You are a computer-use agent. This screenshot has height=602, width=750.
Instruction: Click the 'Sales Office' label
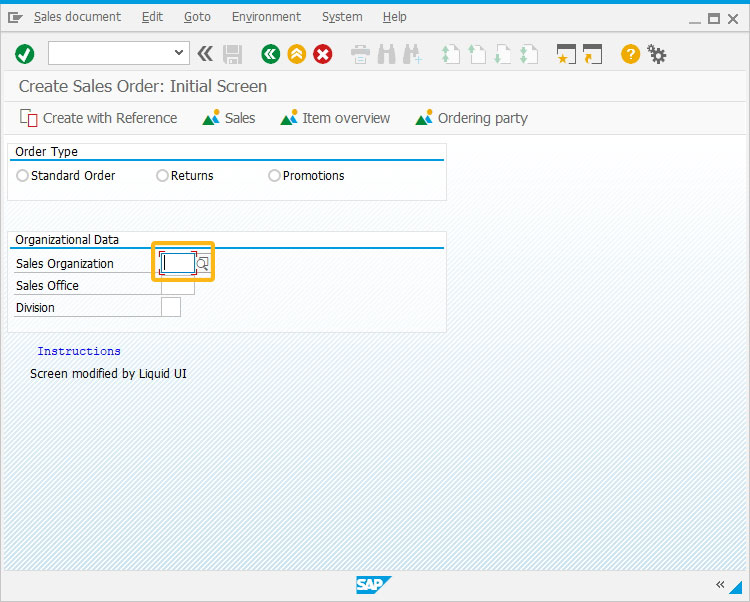tap(47, 285)
